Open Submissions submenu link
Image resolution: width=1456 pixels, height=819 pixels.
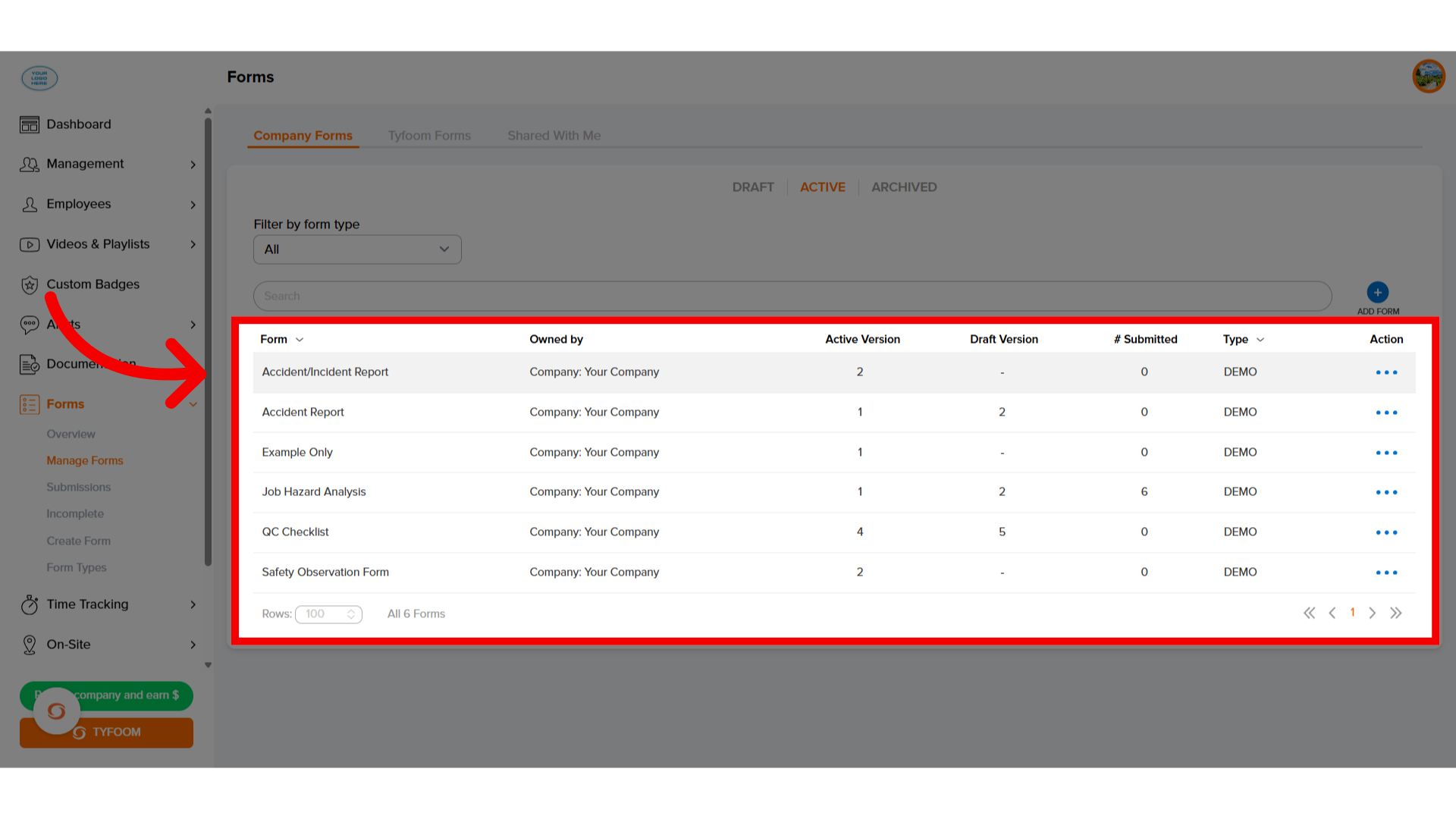[78, 487]
